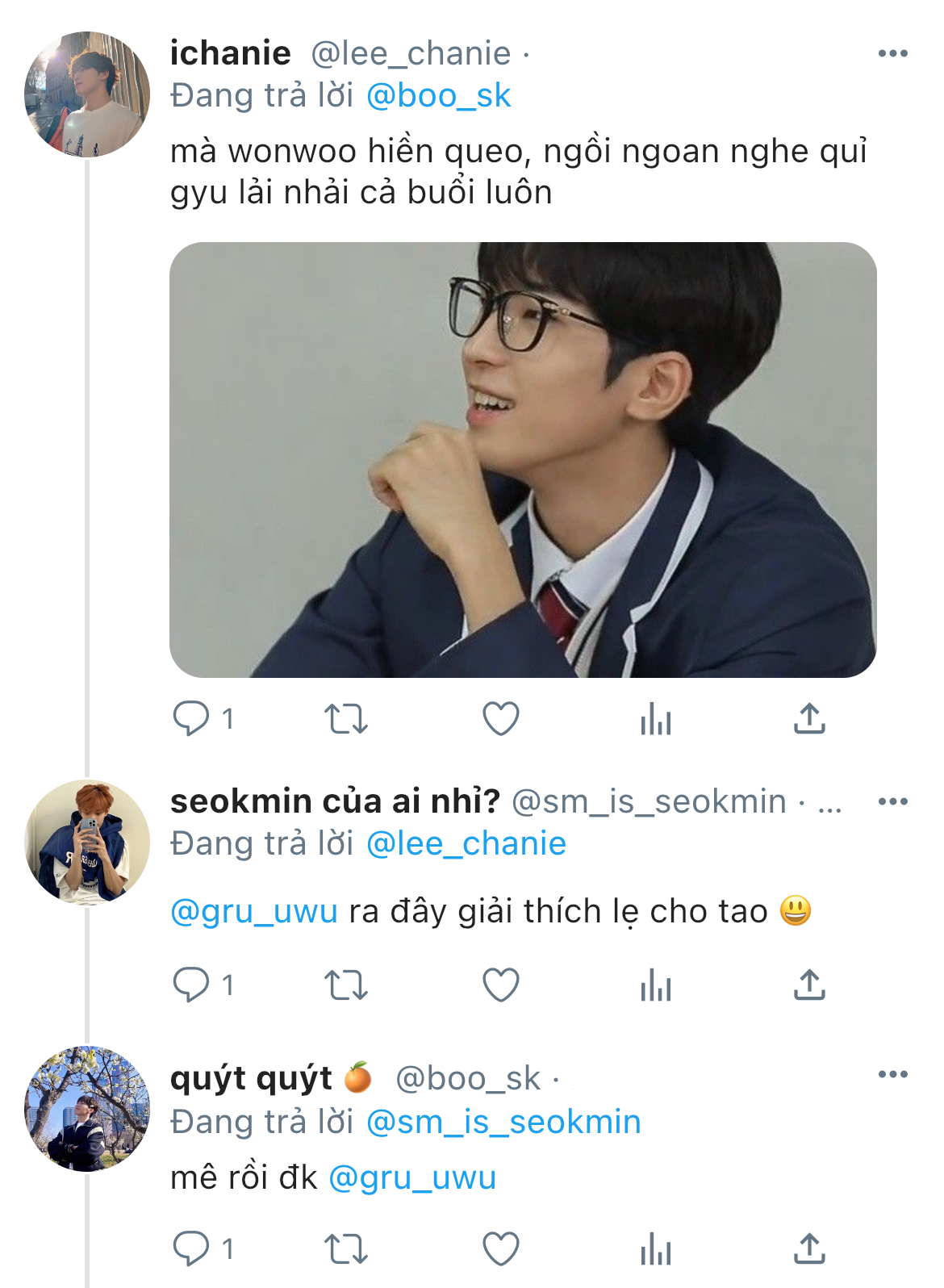Open more options on quýt quýt's tweet
The image size is (944, 1288).
tap(893, 1074)
